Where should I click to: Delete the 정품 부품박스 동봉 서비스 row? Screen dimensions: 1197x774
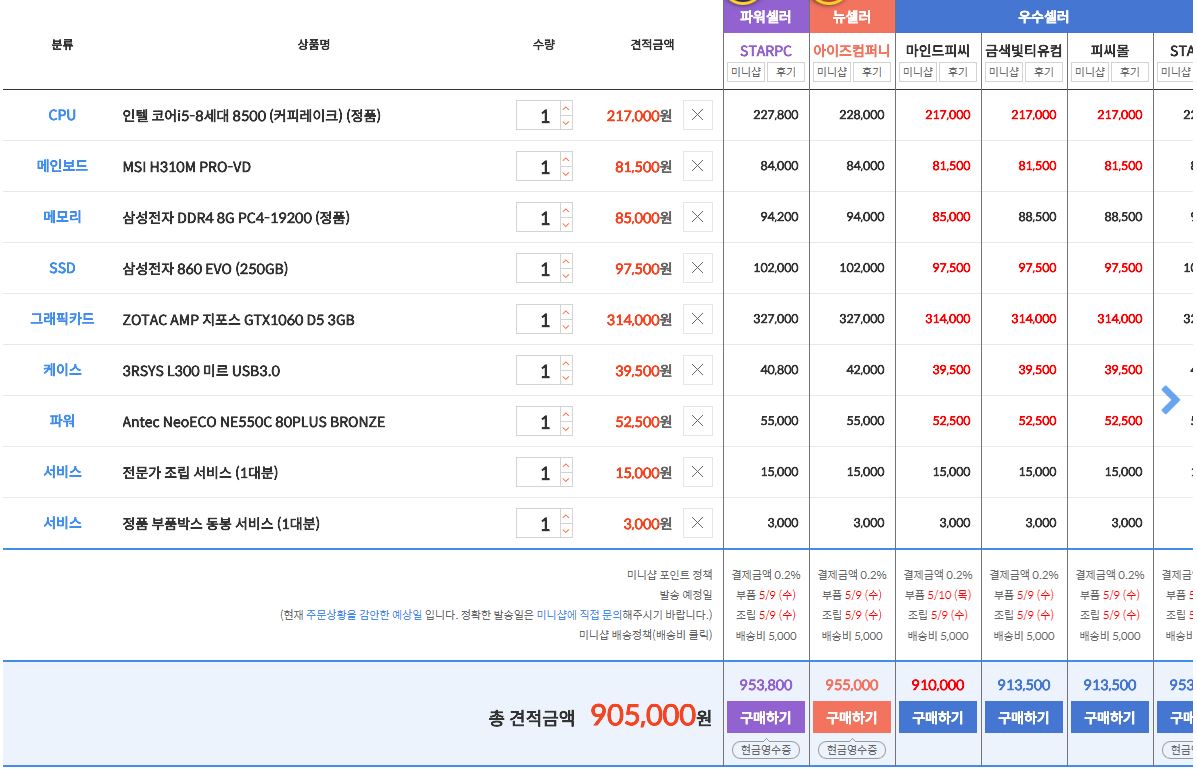point(697,523)
